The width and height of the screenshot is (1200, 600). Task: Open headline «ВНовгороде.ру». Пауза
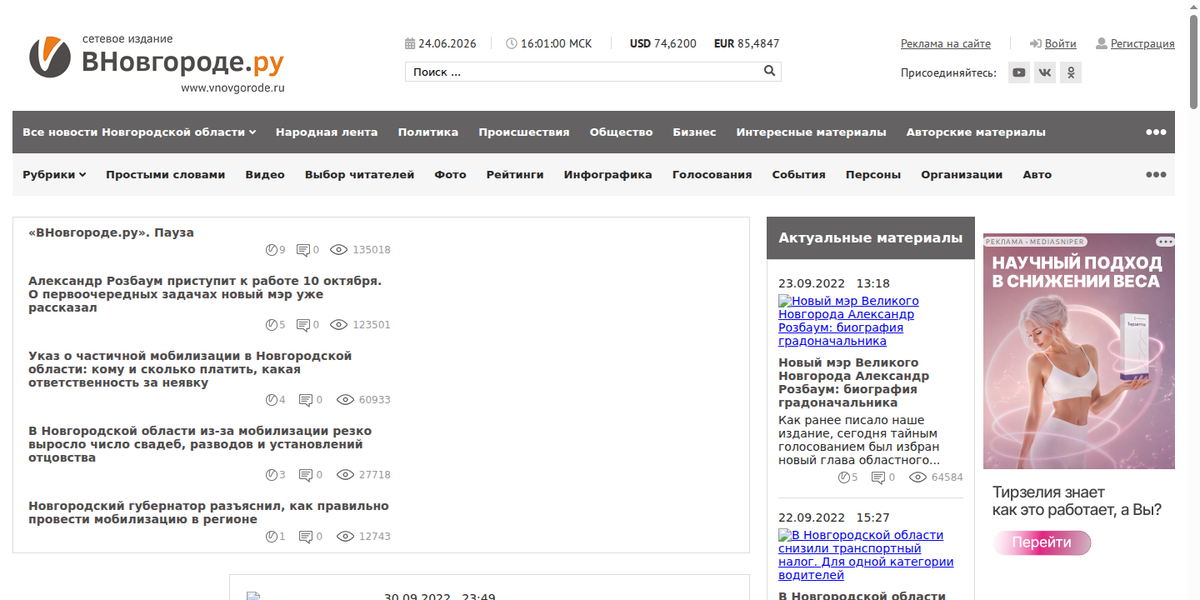[111, 232]
